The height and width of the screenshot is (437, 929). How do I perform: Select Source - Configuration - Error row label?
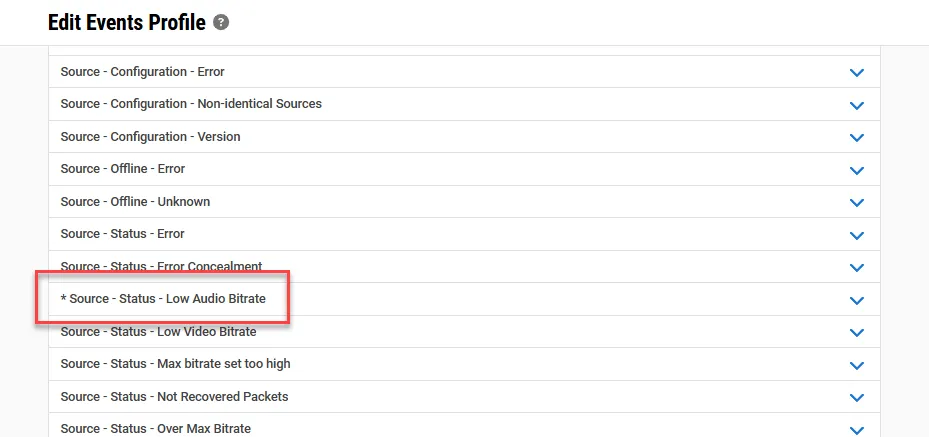(x=142, y=72)
